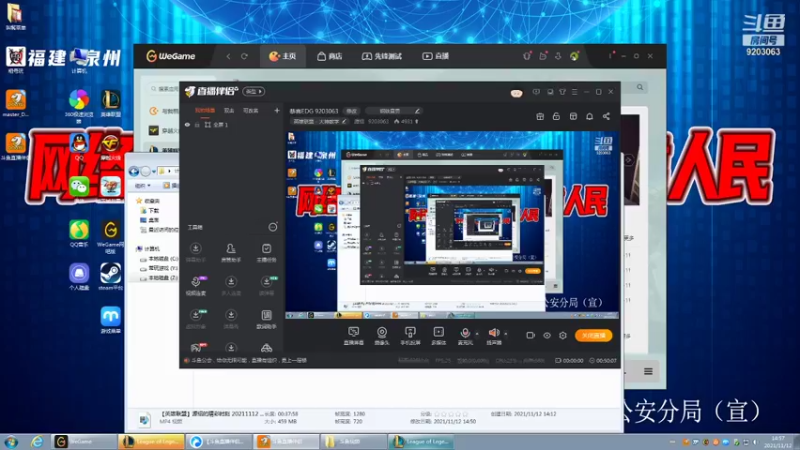
Task: Click the padlock icon above the preview
Action: point(556,116)
